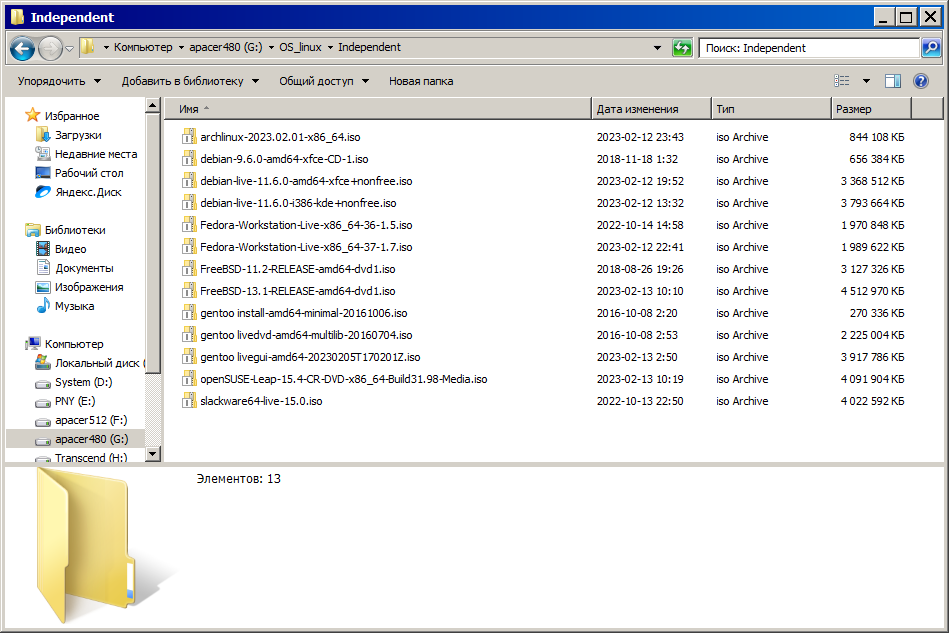Open the 'Музыка' library

pyautogui.click(x=74, y=306)
